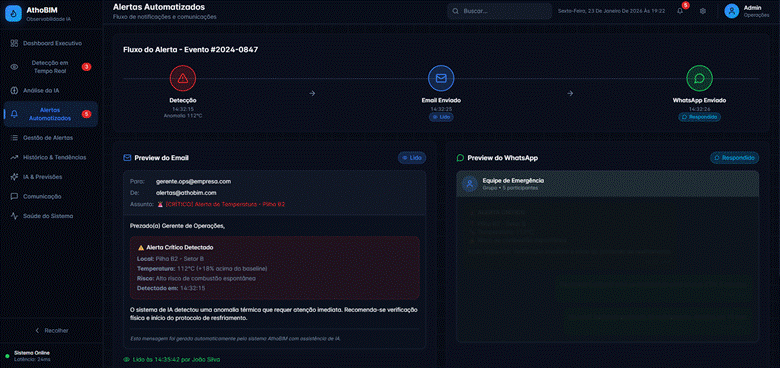Click the trend icon beside Histórico & Tendências
Image resolution: width=780 pixels, height=368 pixels.
pos(14,157)
